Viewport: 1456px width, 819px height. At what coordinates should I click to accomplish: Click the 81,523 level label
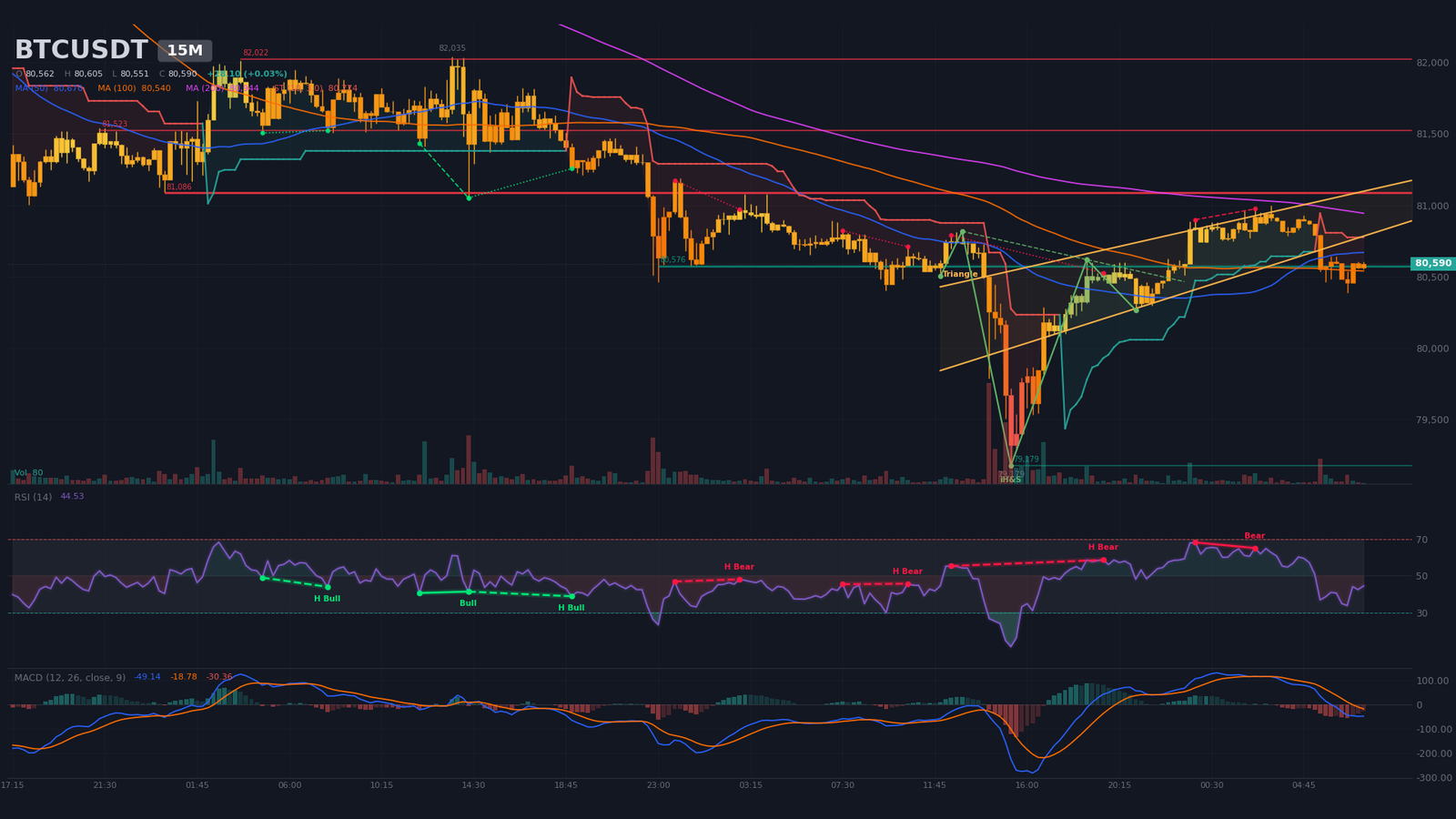pos(115,124)
